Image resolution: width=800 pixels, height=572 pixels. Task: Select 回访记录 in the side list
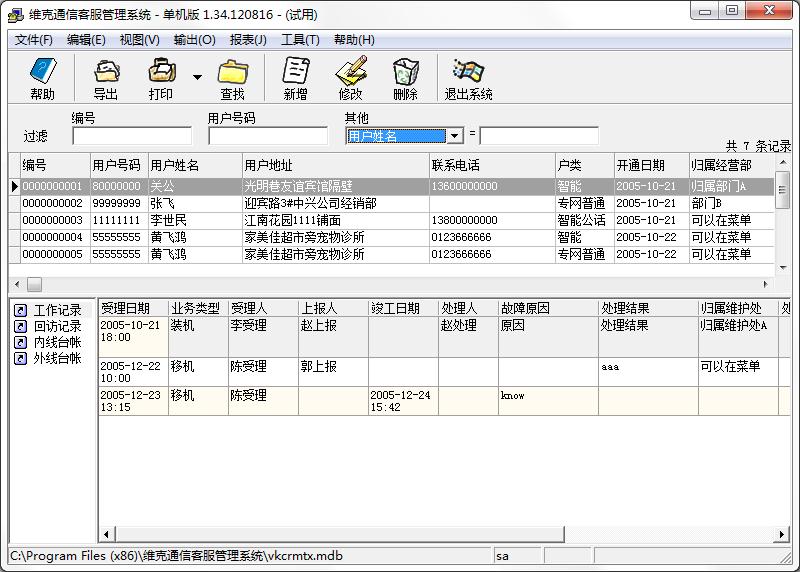tap(57, 326)
